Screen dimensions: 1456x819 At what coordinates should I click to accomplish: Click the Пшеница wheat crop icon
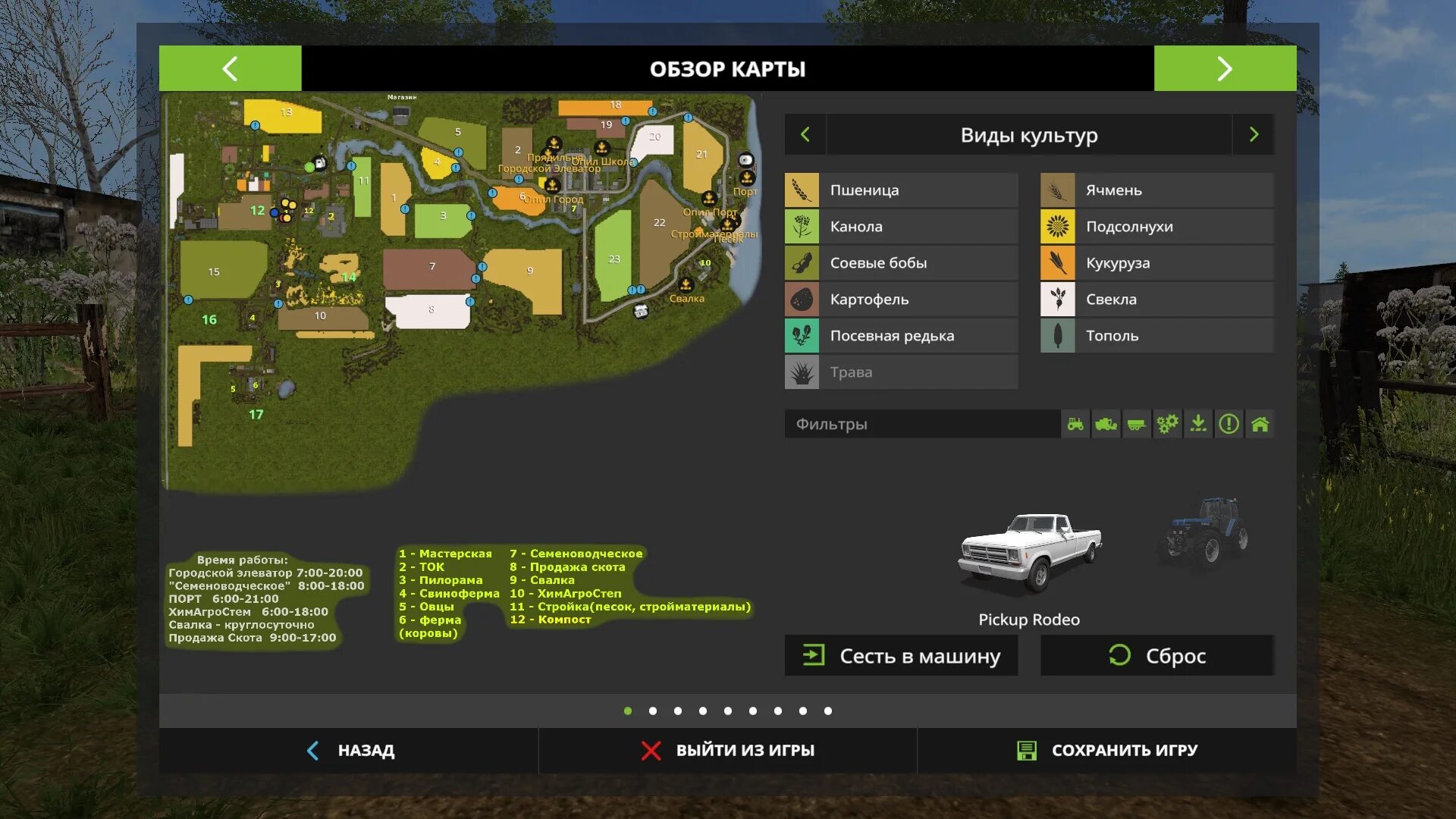point(802,190)
